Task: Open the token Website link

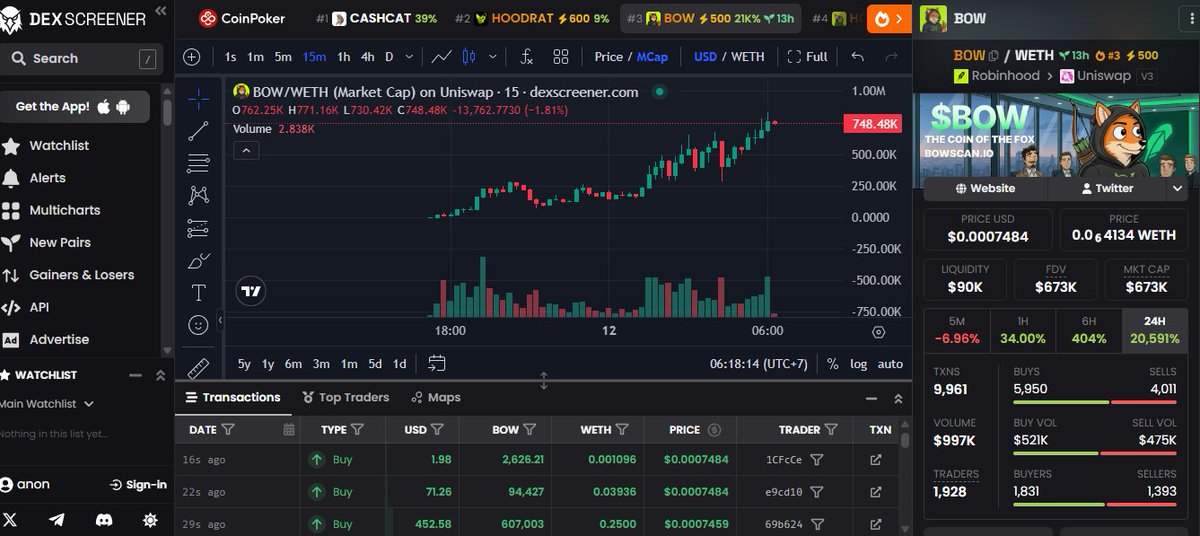Action: pyautogui.click(x=985, y=188)
